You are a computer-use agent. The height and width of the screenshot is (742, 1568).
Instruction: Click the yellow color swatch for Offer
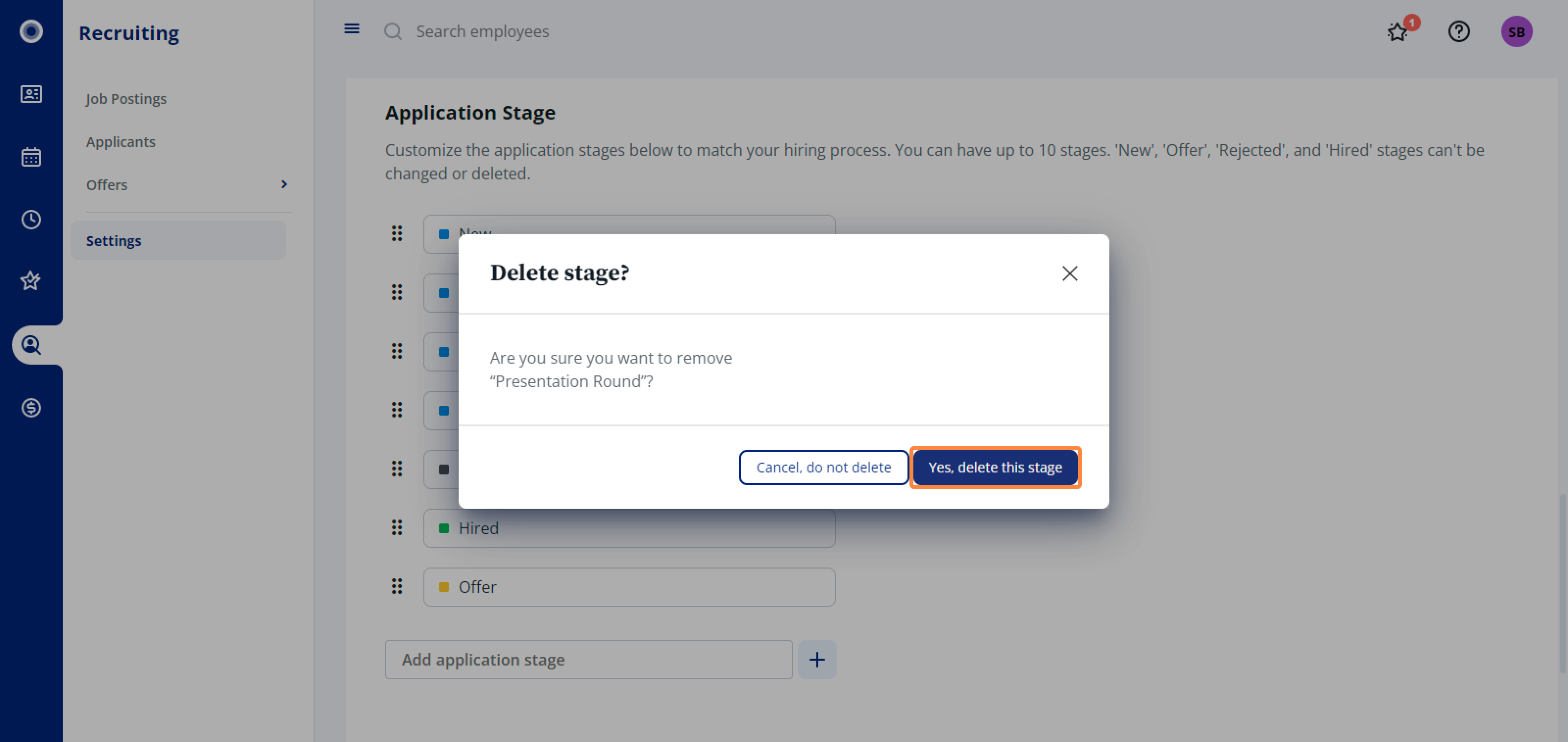click(444, 587)
